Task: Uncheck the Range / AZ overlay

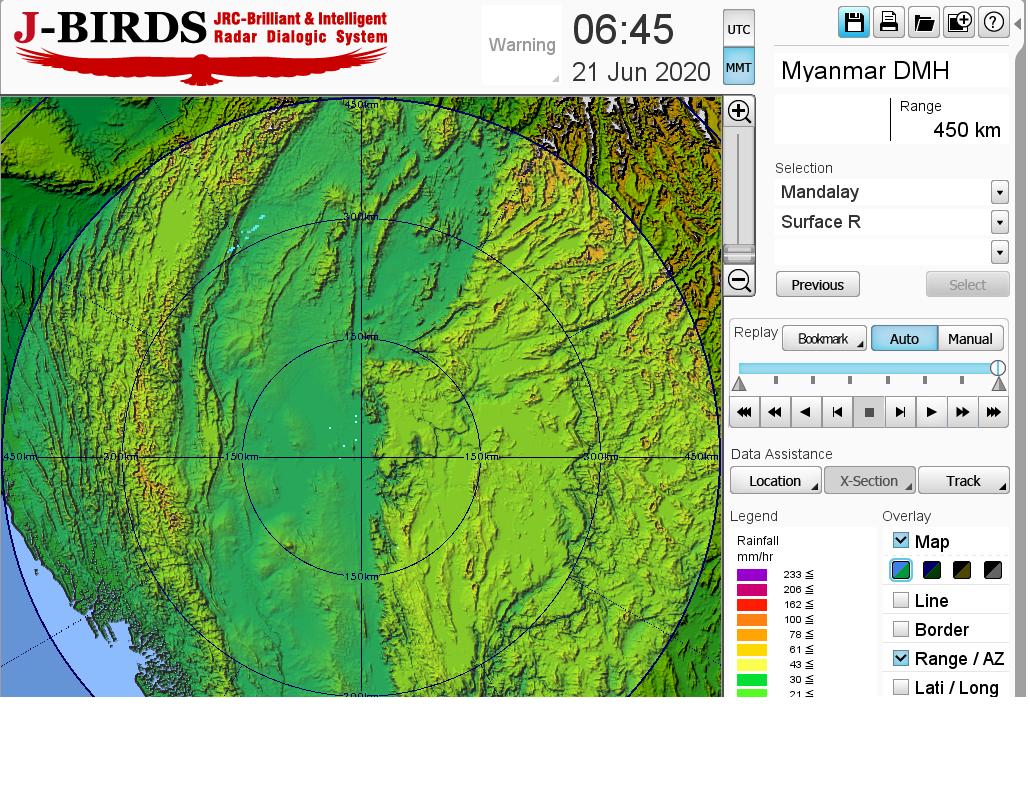Action: coord(901,658)
